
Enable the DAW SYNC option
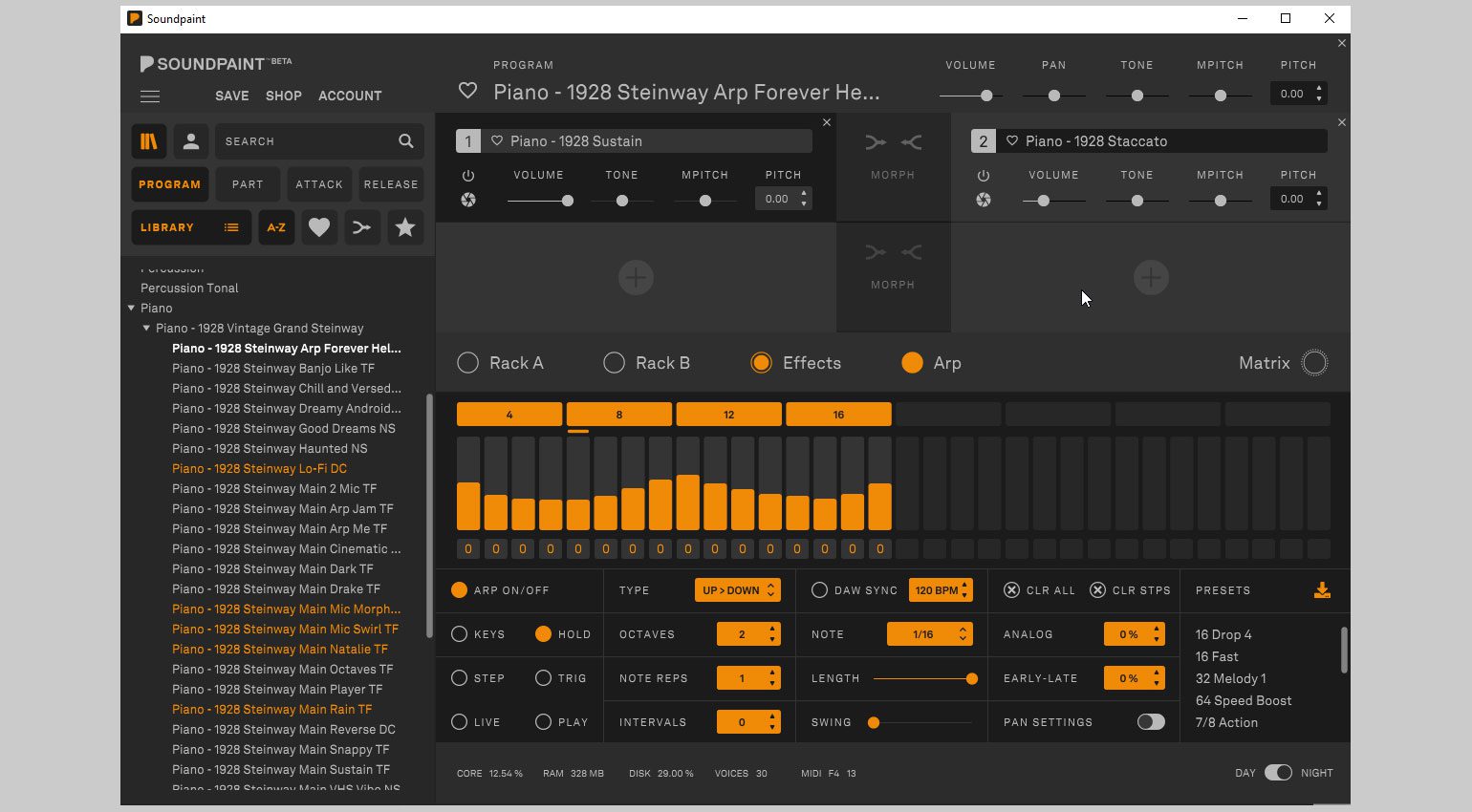click(820, 590)
